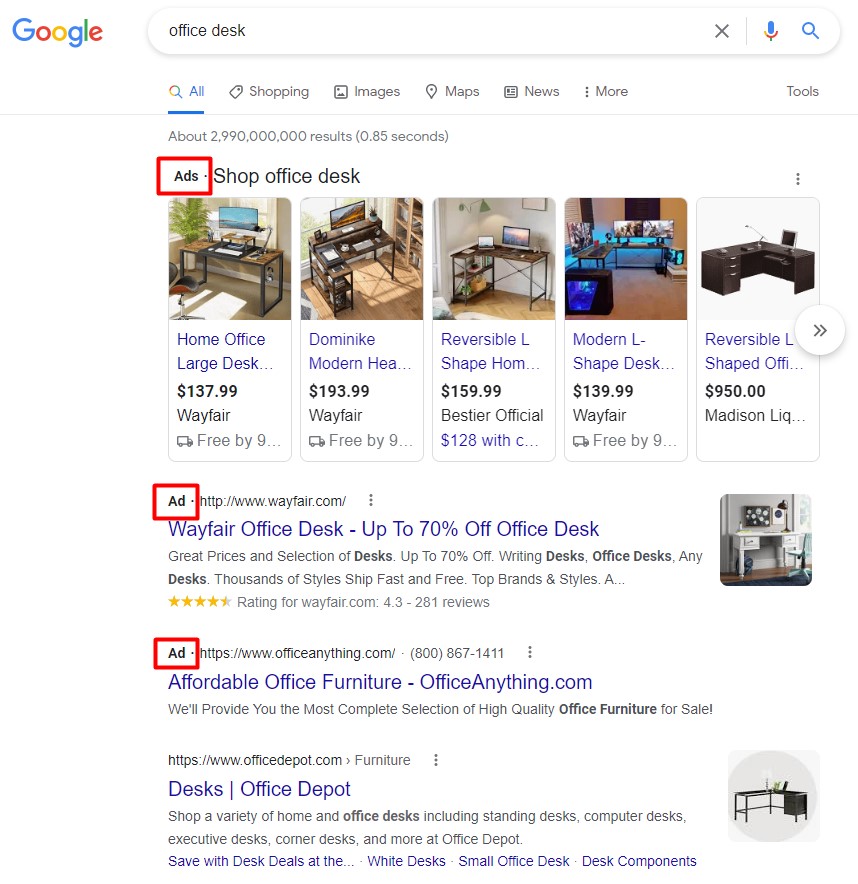The image size is (858, 884).
Task: Advance shopping carousel with double-arrow button
Action: click(x=820, y=330)
